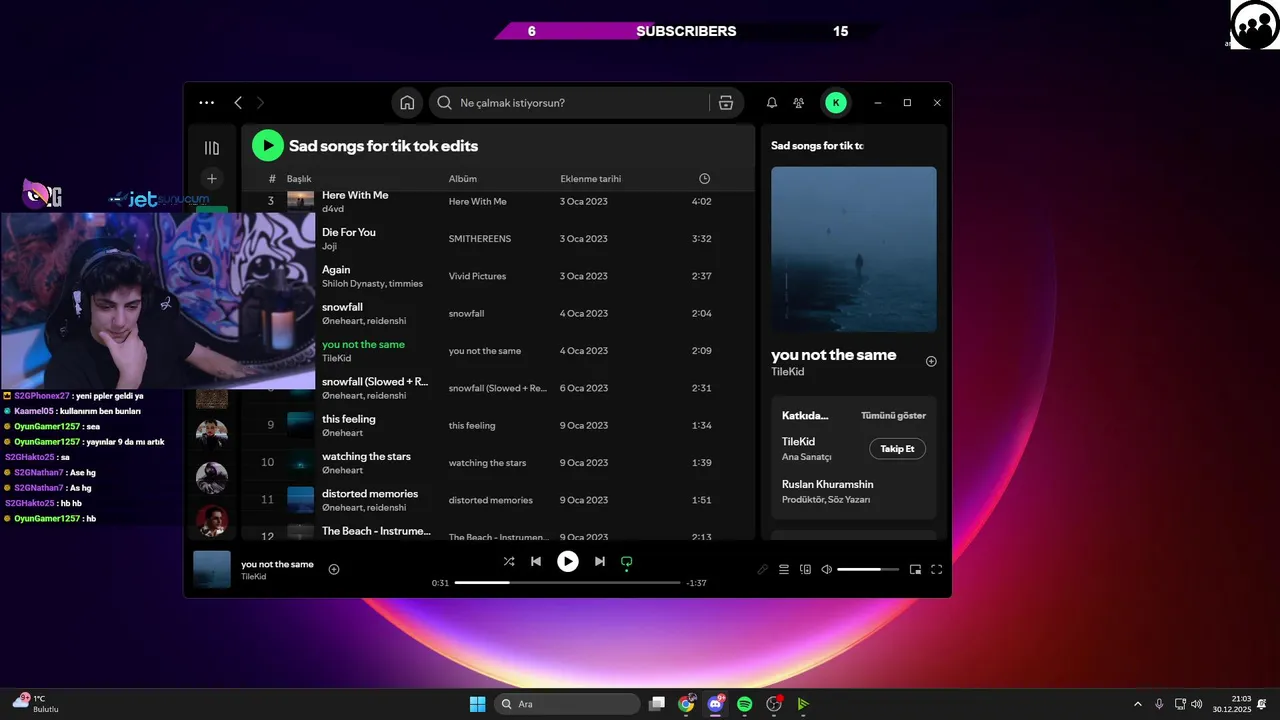Open the Spotify taskbar icon
This screenshot has width=1280, height=720.
coord(745,704)
